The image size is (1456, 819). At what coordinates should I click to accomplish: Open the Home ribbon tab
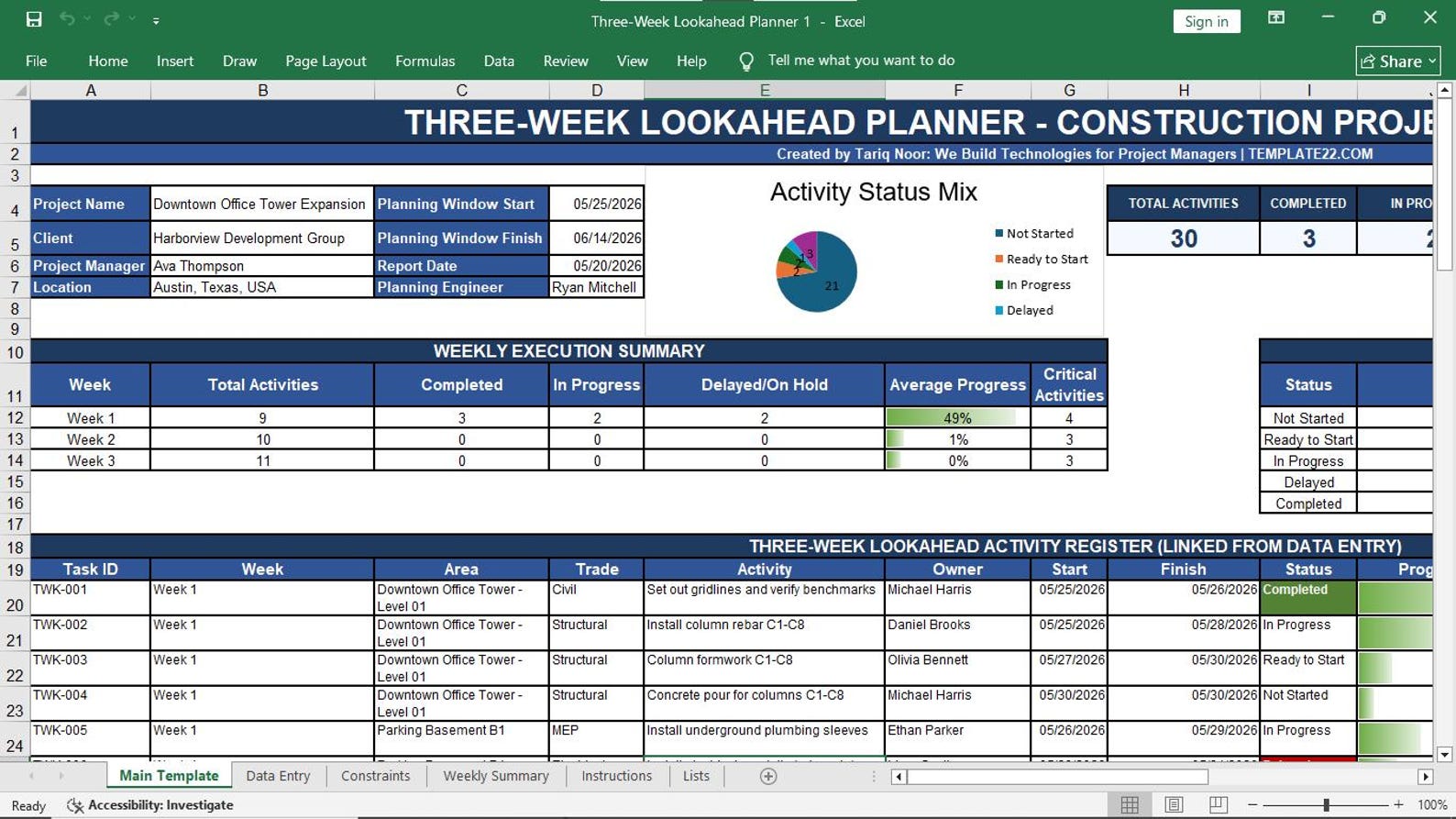[108, 61]
